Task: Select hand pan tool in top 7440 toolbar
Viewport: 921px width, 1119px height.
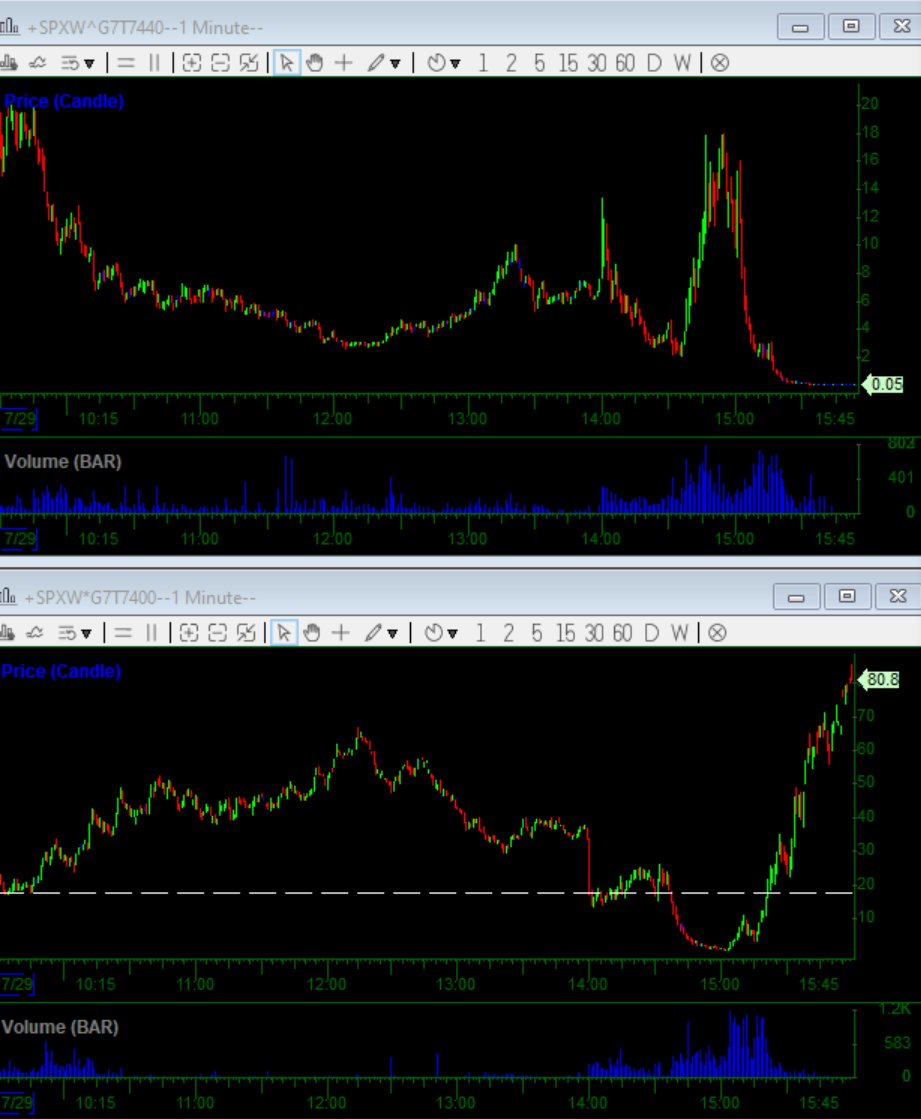Action: 315,63
